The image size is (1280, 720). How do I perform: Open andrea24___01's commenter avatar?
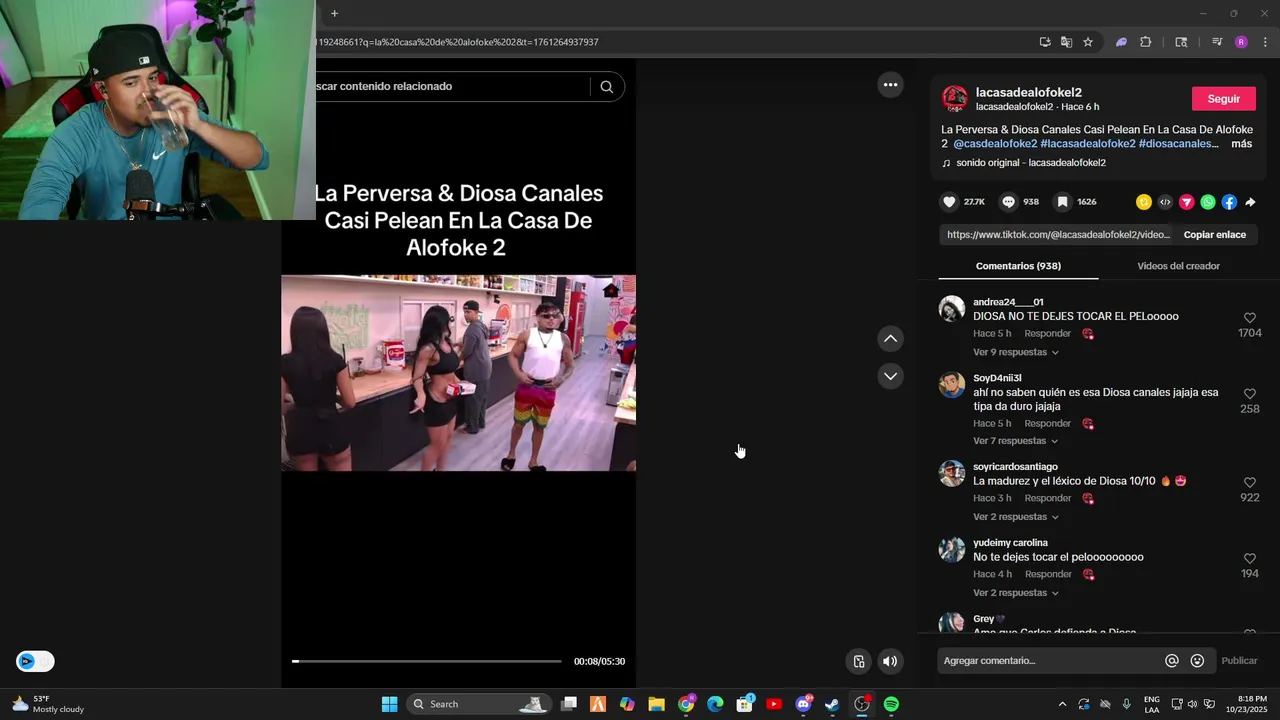[952, 308]
